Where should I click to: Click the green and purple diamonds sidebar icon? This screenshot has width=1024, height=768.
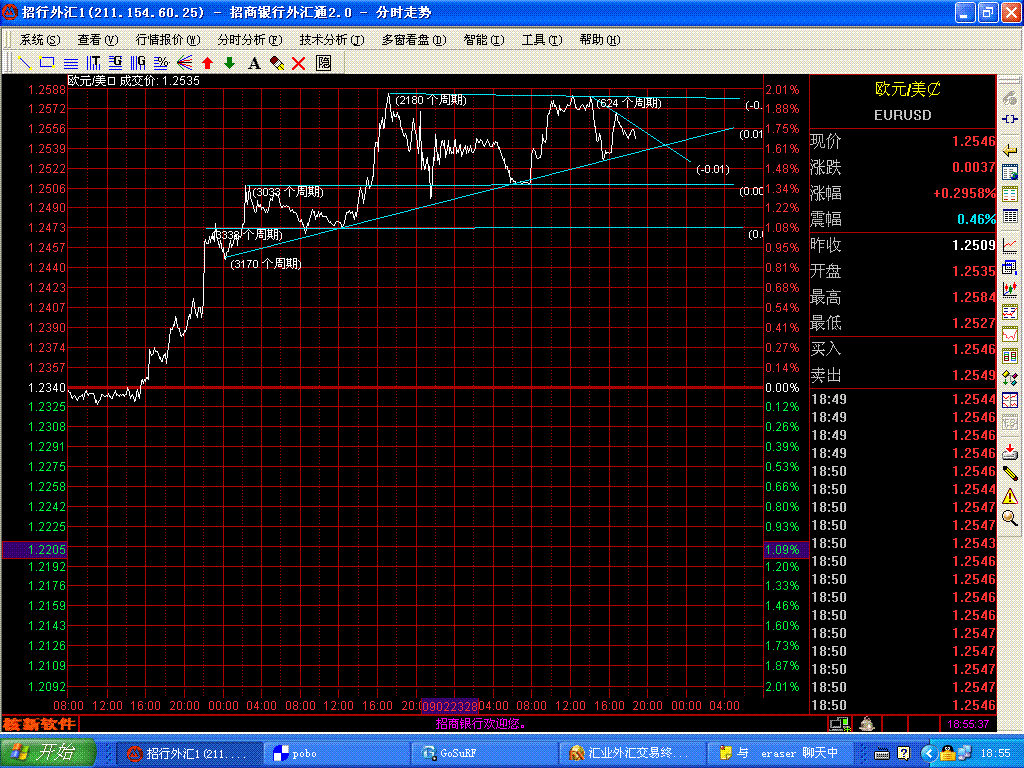click(1010, 377)
